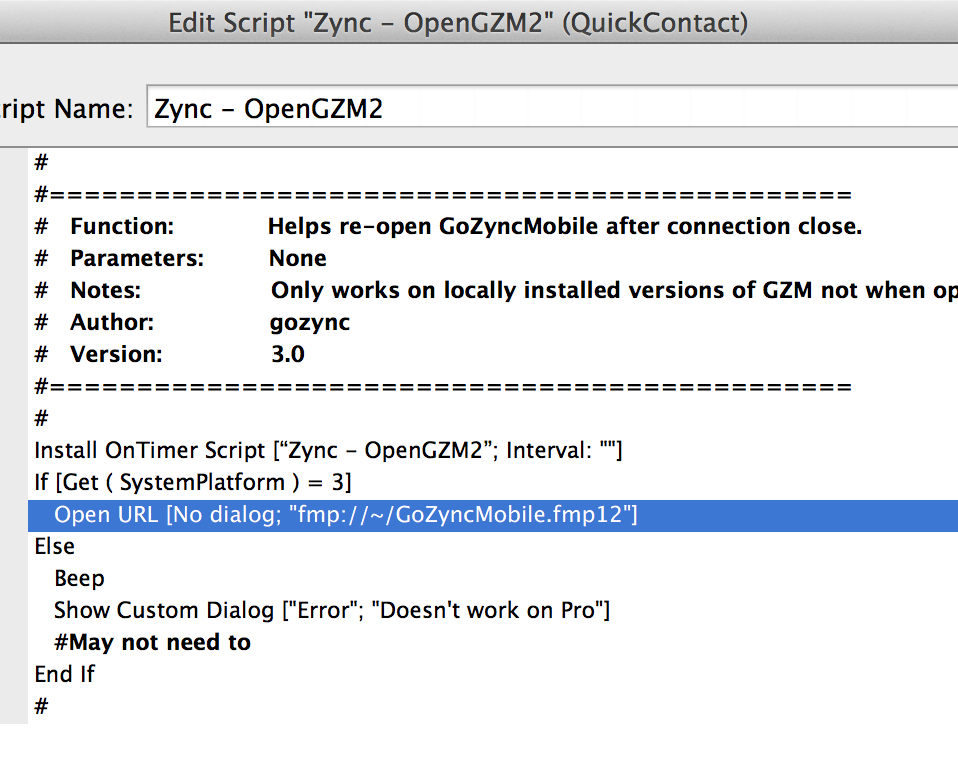This screenshot has height=770, width=958.
Task: Click the Script Name field containing "Zync – OpenGZM2"
Action: (552, 107)
